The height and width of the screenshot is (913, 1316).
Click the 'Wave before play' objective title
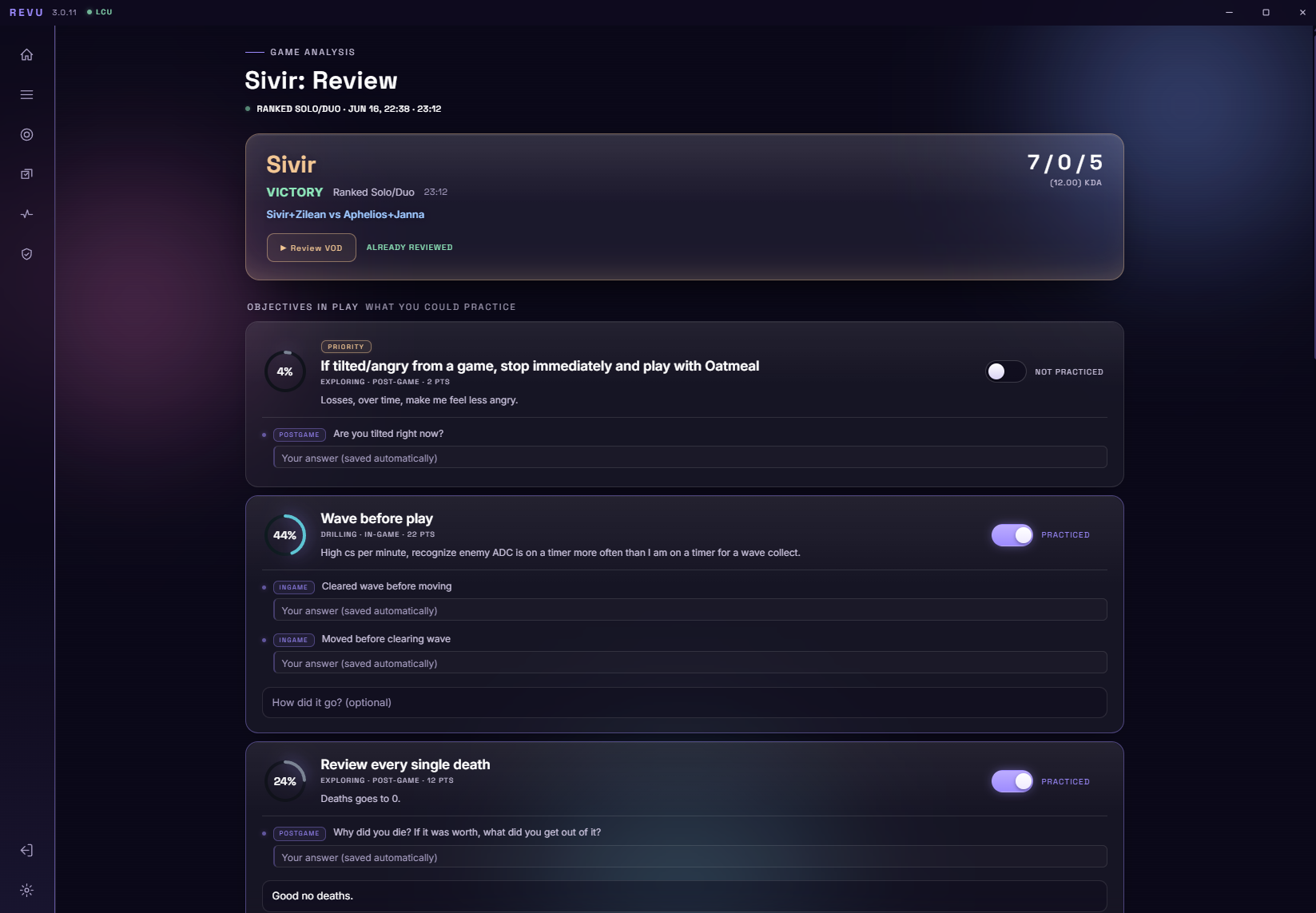click(376, 518)
